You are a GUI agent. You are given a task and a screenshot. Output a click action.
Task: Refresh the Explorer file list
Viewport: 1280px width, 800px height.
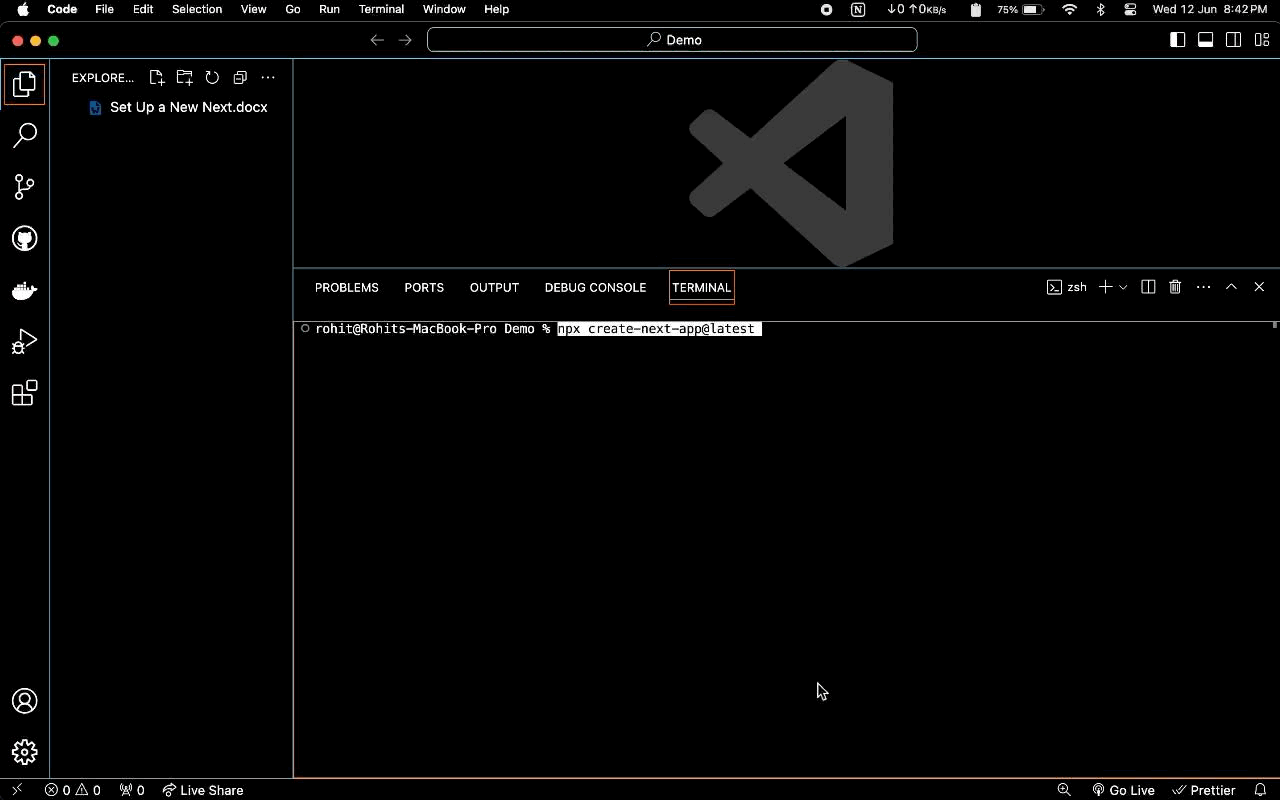click(212, 77)
